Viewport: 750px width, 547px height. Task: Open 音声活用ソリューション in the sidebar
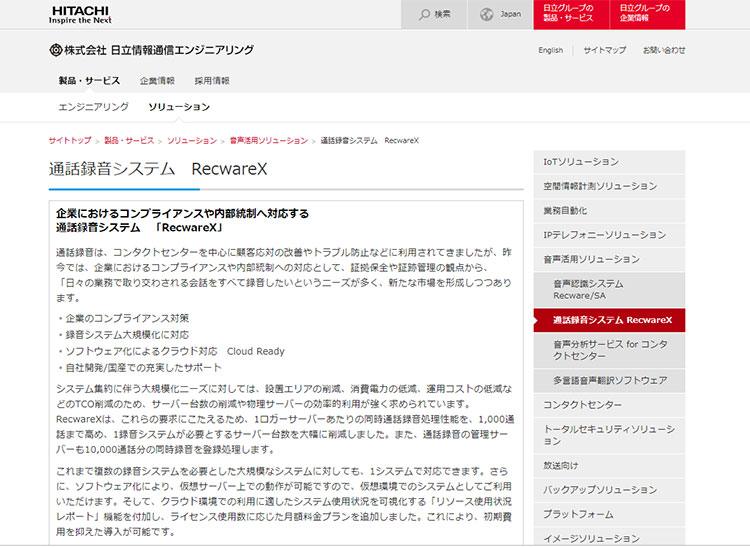[609, 260]
